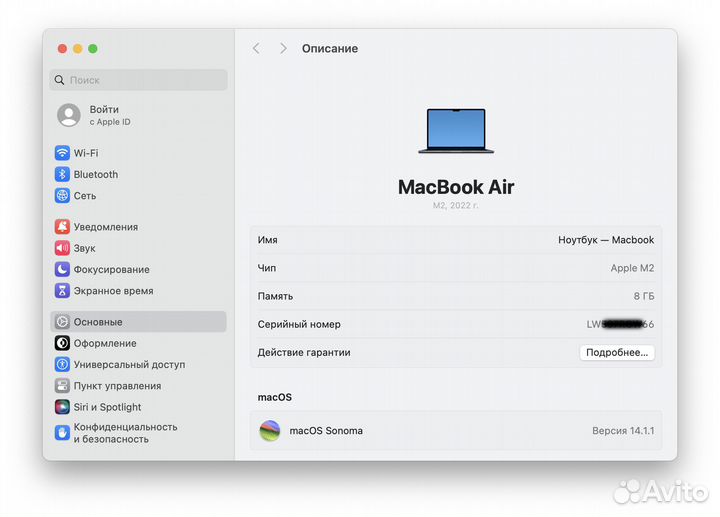
Task: Click the Действие гарантии label
Action: 304,353
